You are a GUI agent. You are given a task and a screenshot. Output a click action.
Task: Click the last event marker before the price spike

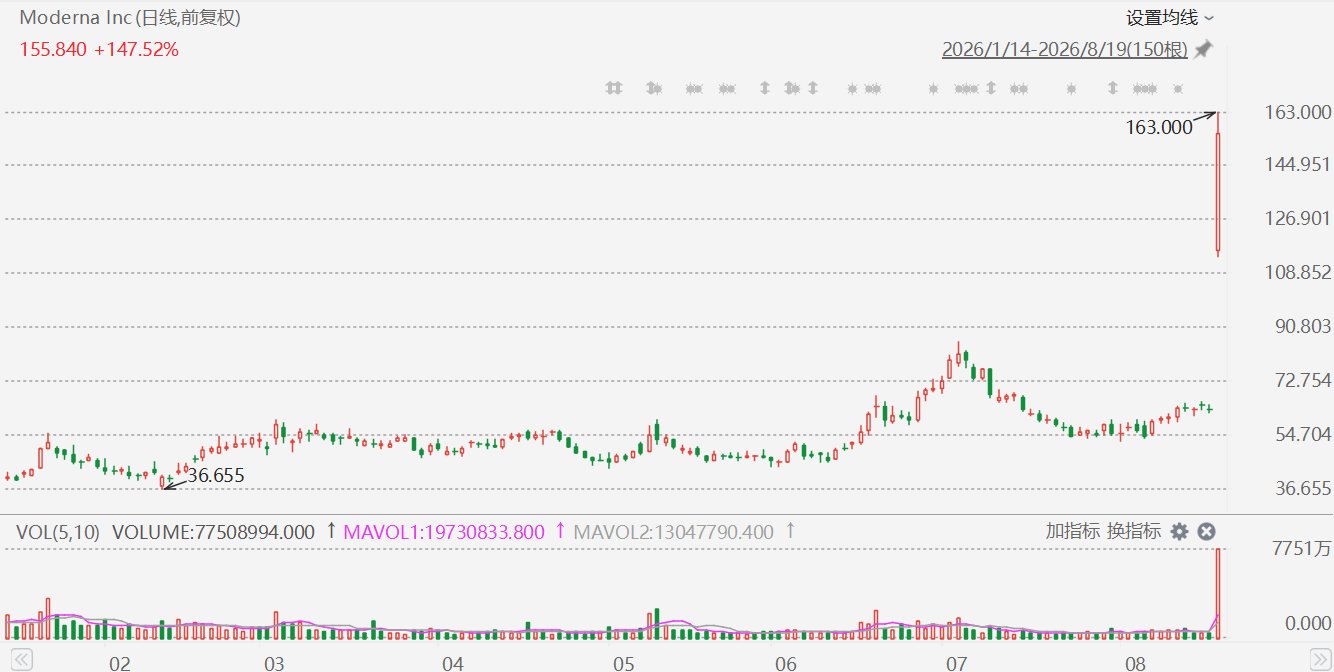click(1178, 88)
